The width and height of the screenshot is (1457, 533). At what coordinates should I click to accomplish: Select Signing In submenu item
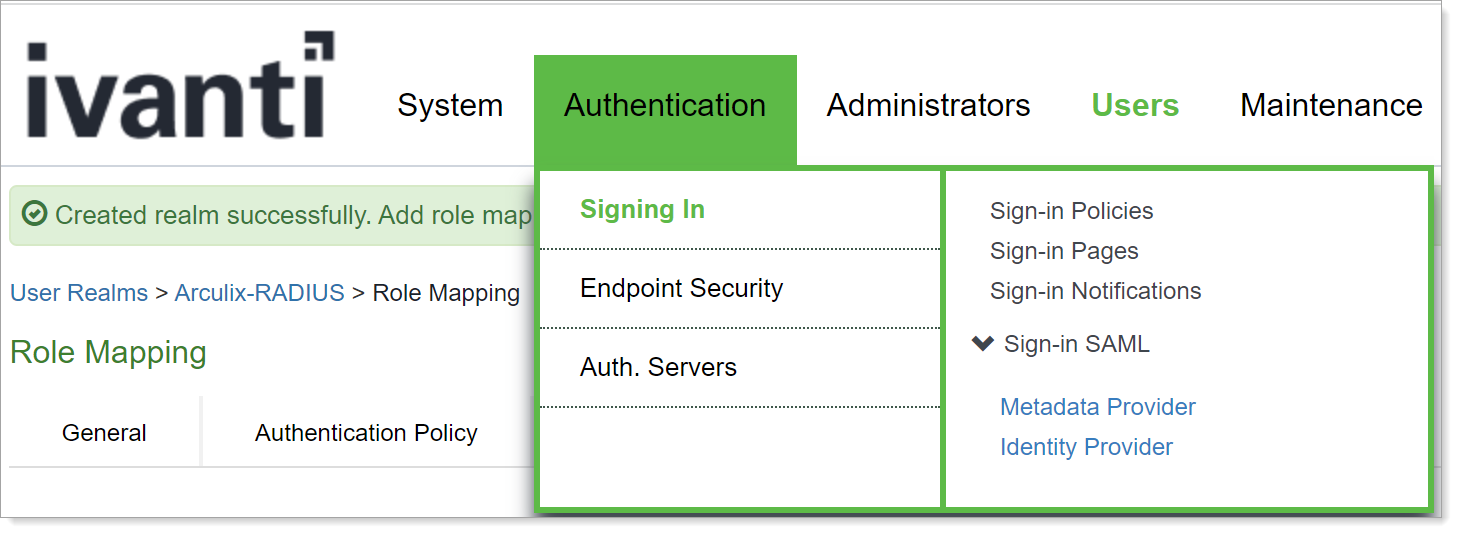pos(642,210)
